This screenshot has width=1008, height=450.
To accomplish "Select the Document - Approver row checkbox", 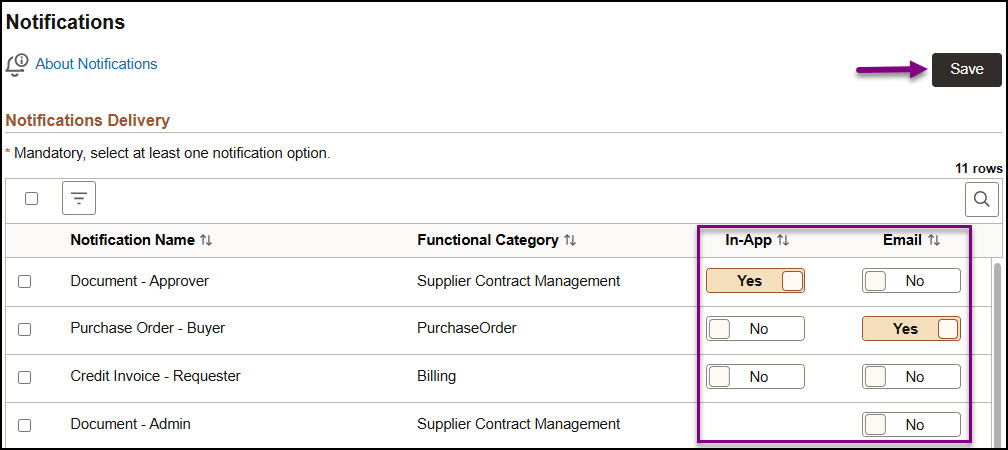I will 25,282.
